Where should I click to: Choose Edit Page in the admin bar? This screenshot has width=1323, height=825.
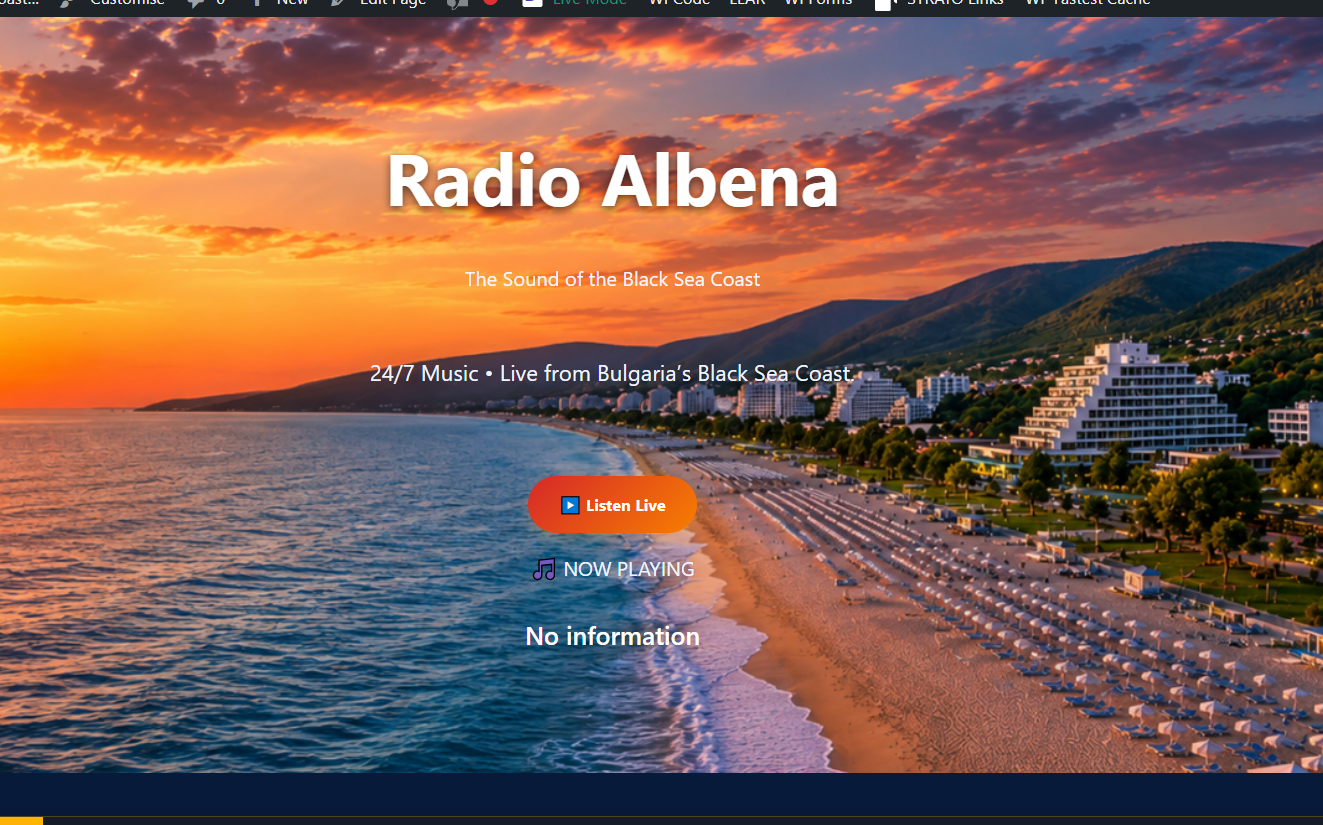point(379,4)
